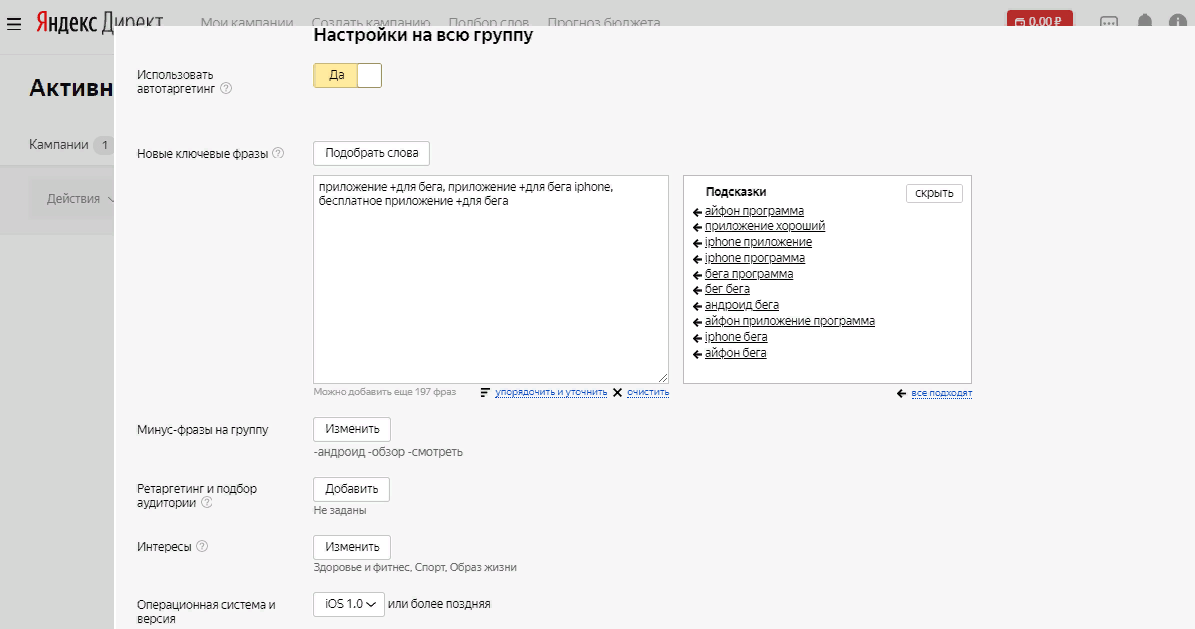Viewport: 1195px width, 629px height.
Task: Click the help icon next to автотаргетинг
Action: click(227, 88)
